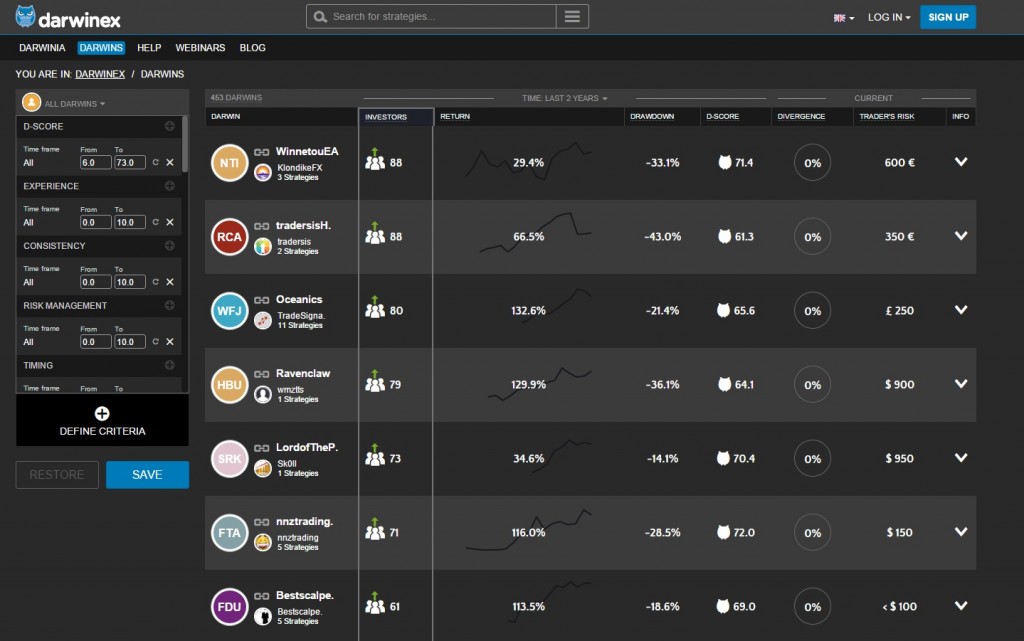The width and height of the screenshot is (1024, 641).
Task: Expand info chevron for WinnetouEA row
Action: [x=961, y=162]
